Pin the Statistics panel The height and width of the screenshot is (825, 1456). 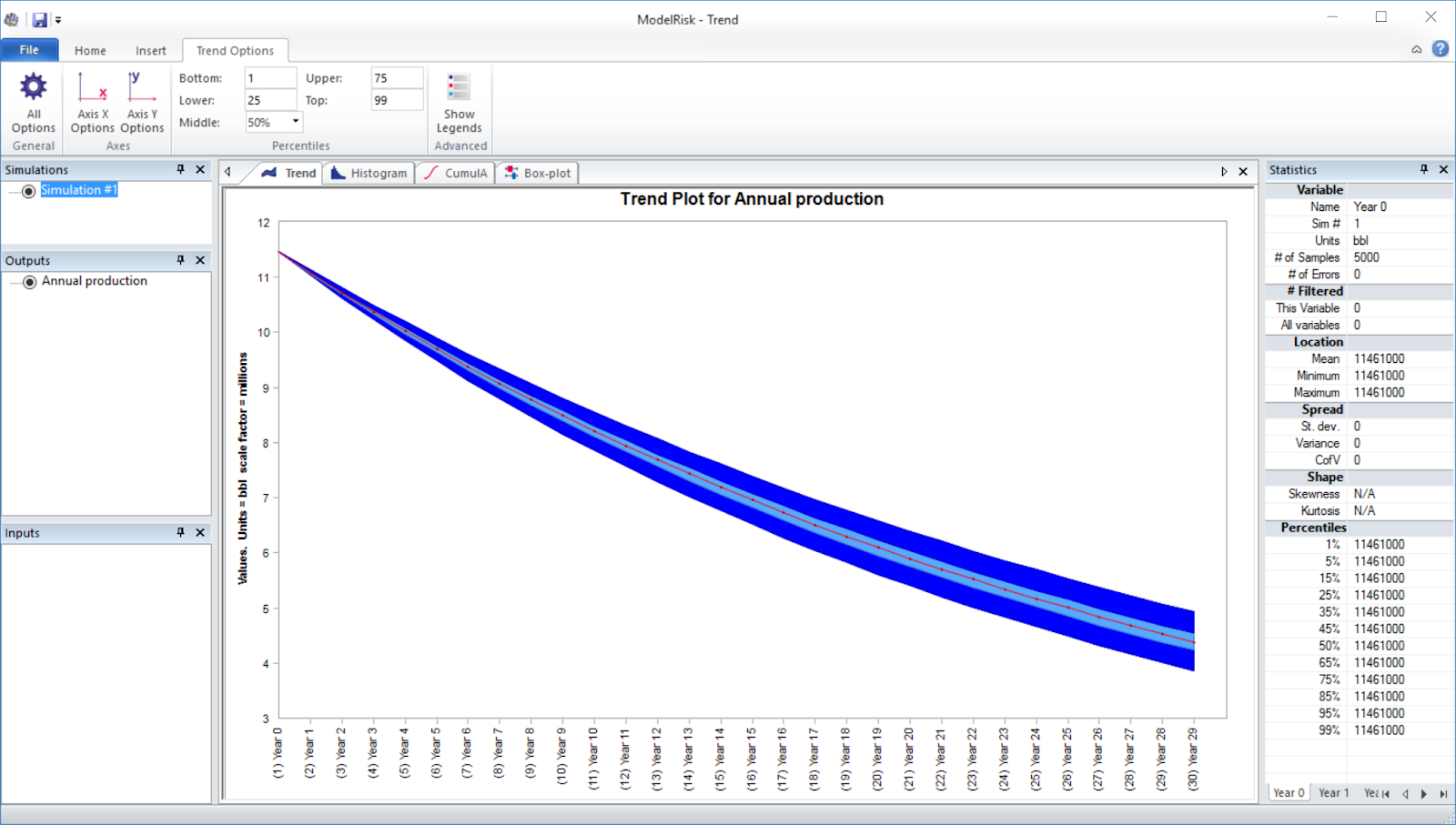(1425, 169)
